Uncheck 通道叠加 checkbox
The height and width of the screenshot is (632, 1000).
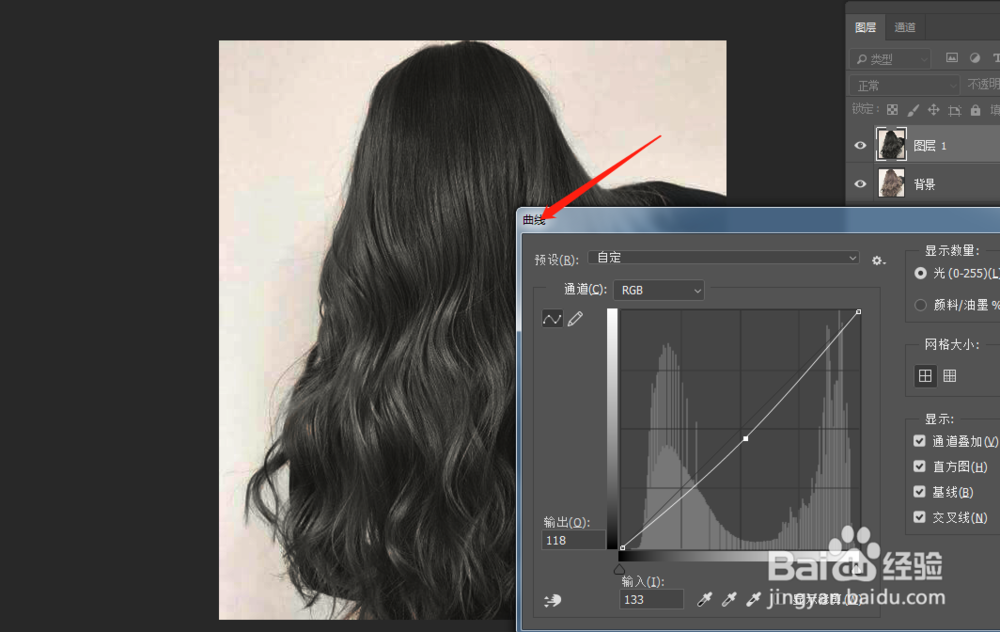(x=919, y=441)
